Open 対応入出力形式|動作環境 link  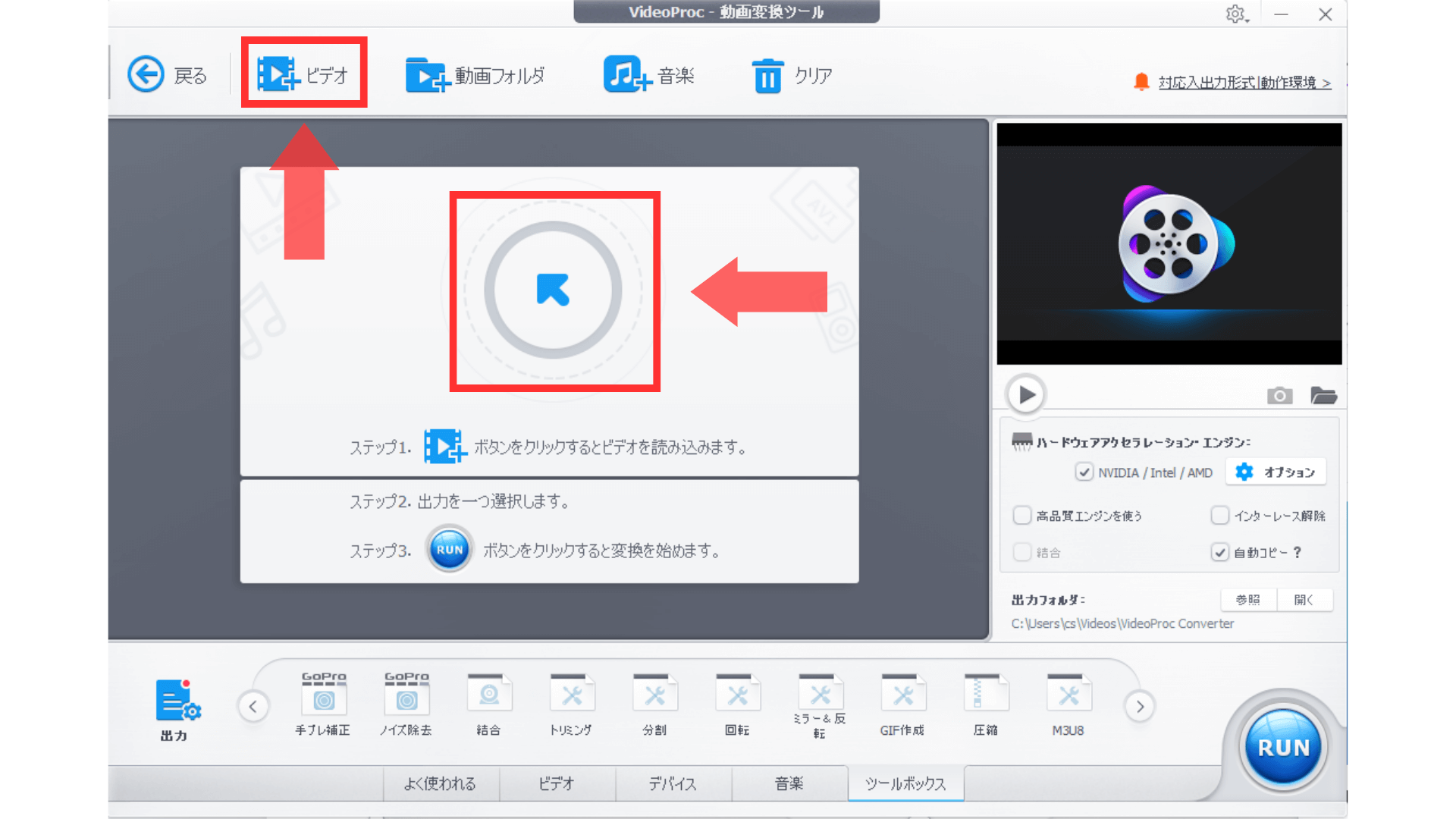(x=1244, y=82)
